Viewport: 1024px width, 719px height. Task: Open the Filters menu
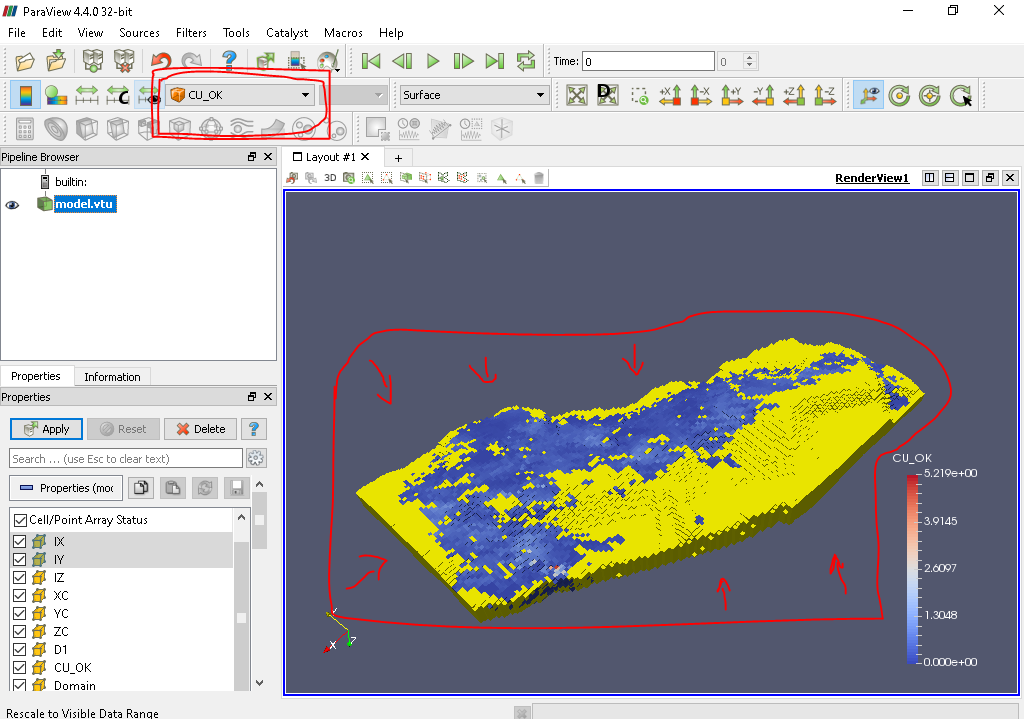pos(191,33)
